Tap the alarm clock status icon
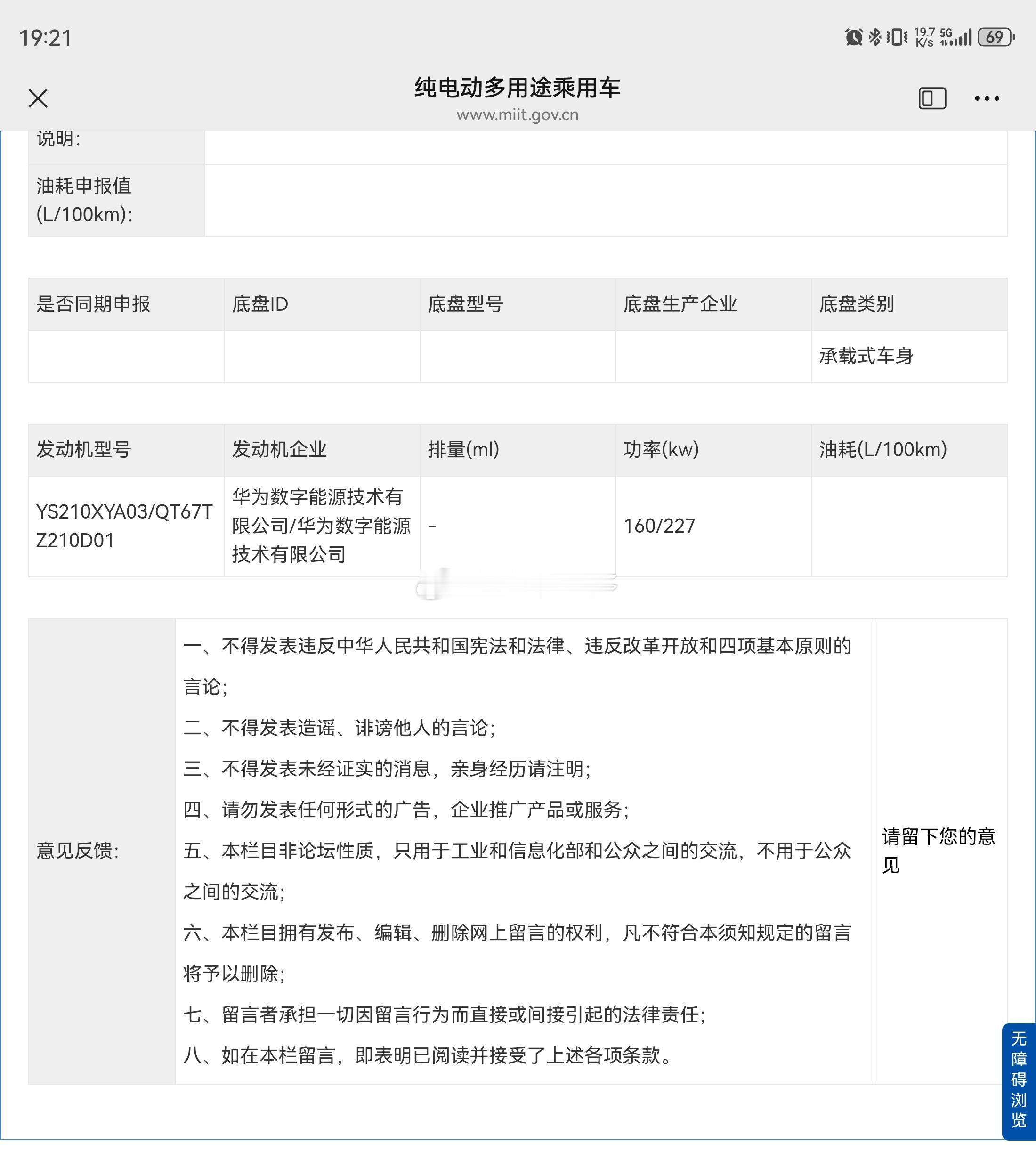Image resolution: width=1036 pixels, height=1168 pixels. (x=854, y=37)
